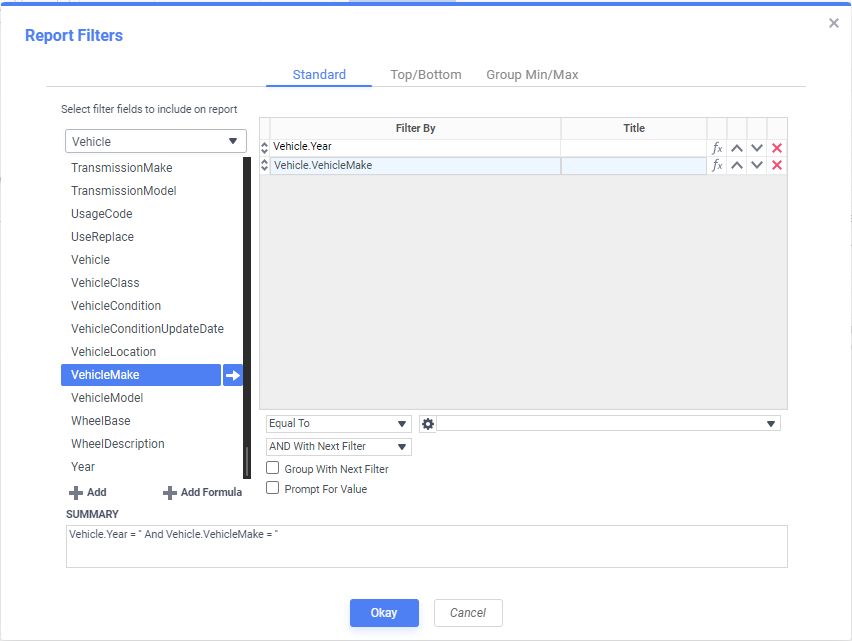Image resolution: width=852 pixels, height=641 pixels.
Task: Enable Prompt For Value checkbox
Action: point(273,488)
